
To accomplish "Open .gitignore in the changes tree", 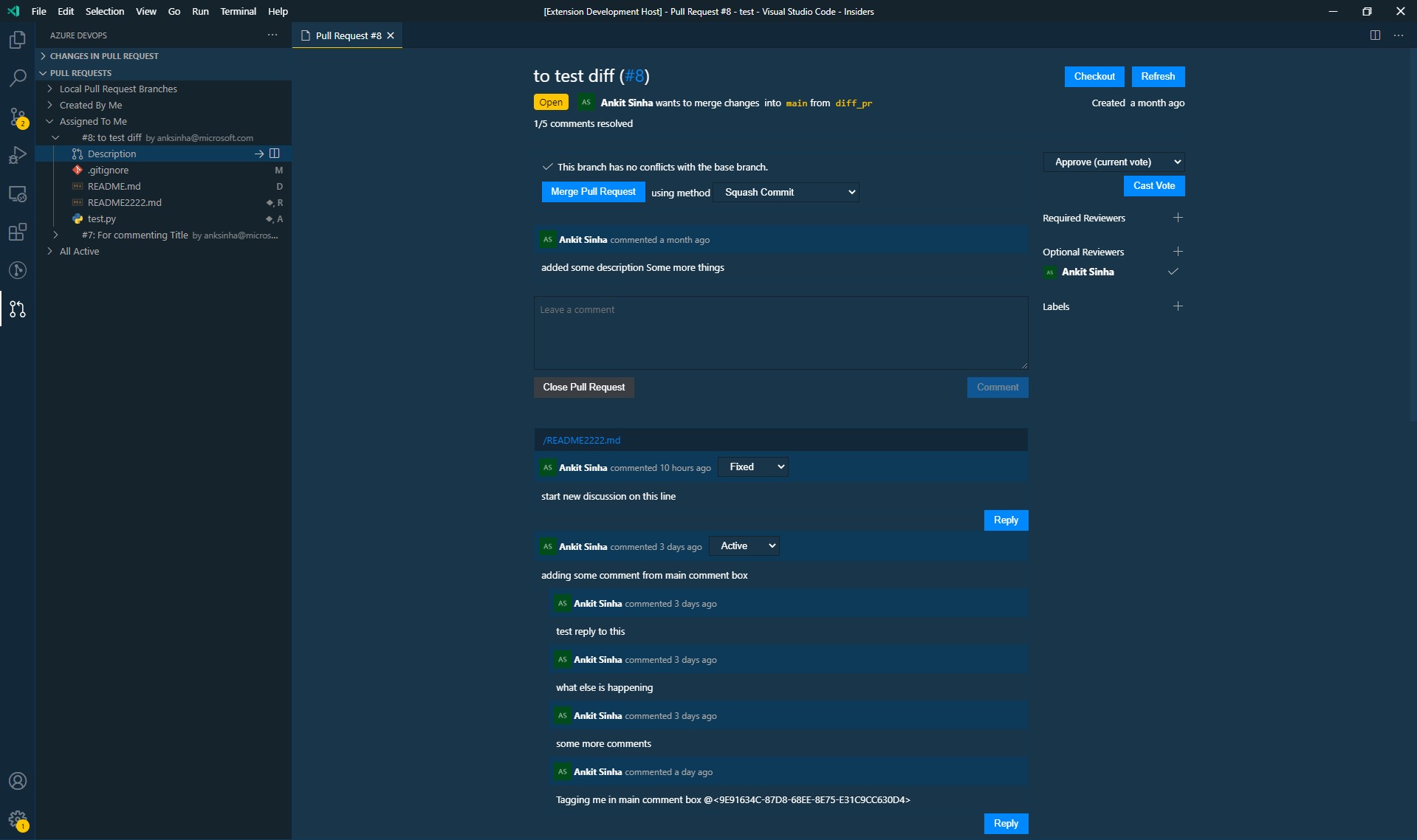I will pos(163,170).
